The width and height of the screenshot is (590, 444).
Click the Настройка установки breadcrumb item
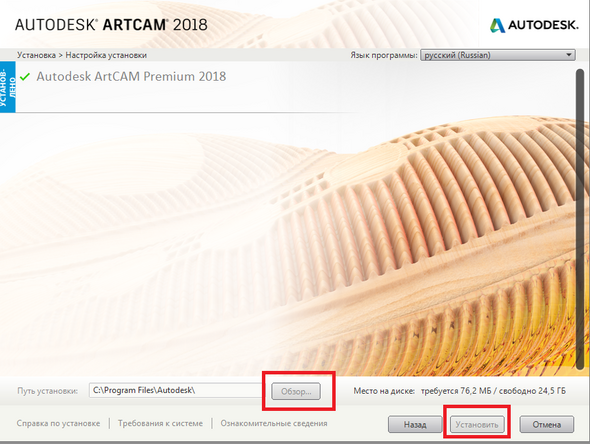(x=106, y=55)
